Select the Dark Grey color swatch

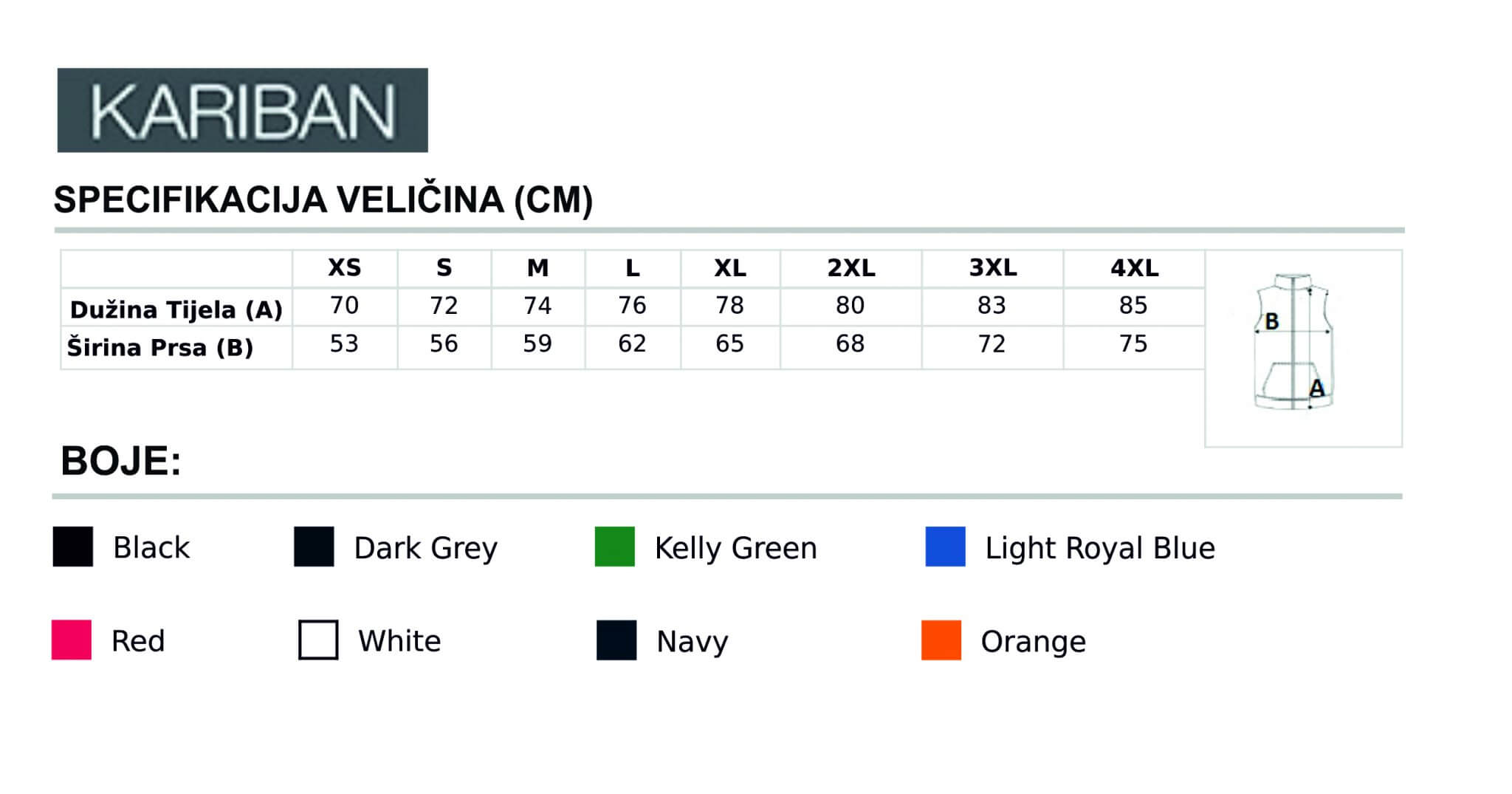point(314,547)
